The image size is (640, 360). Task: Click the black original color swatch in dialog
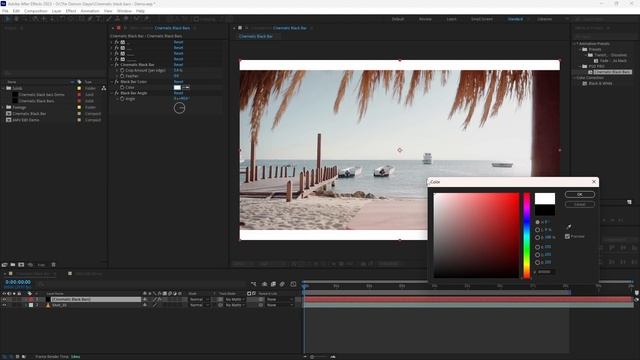click(x=545, y=210)
